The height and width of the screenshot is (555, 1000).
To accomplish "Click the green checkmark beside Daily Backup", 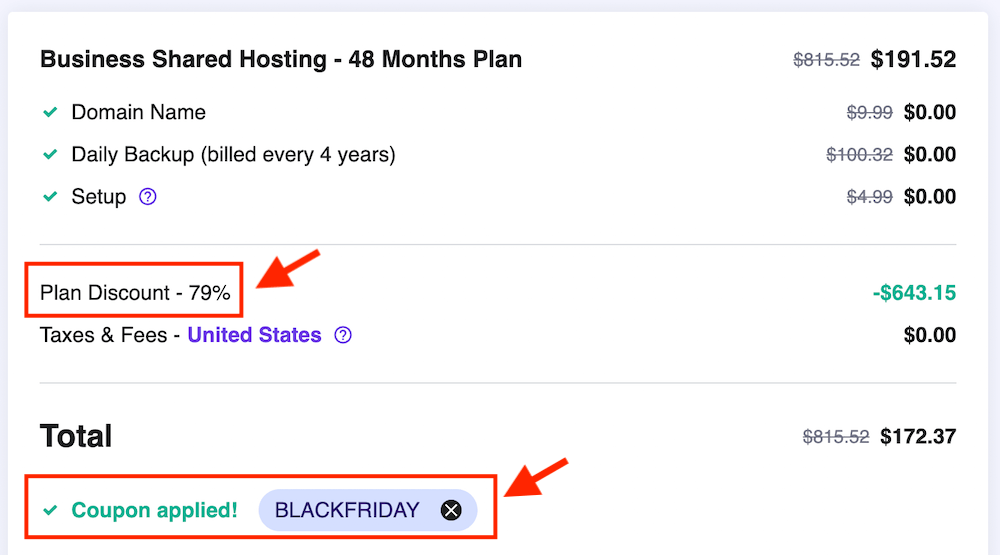I will coord(50,155).
